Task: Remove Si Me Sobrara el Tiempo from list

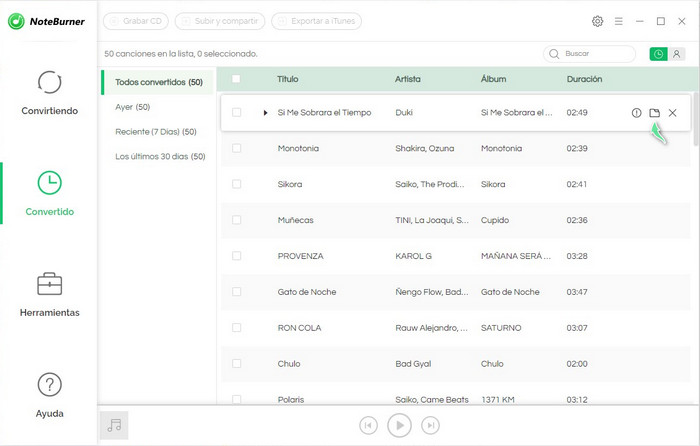Action: tap(672, 113)
